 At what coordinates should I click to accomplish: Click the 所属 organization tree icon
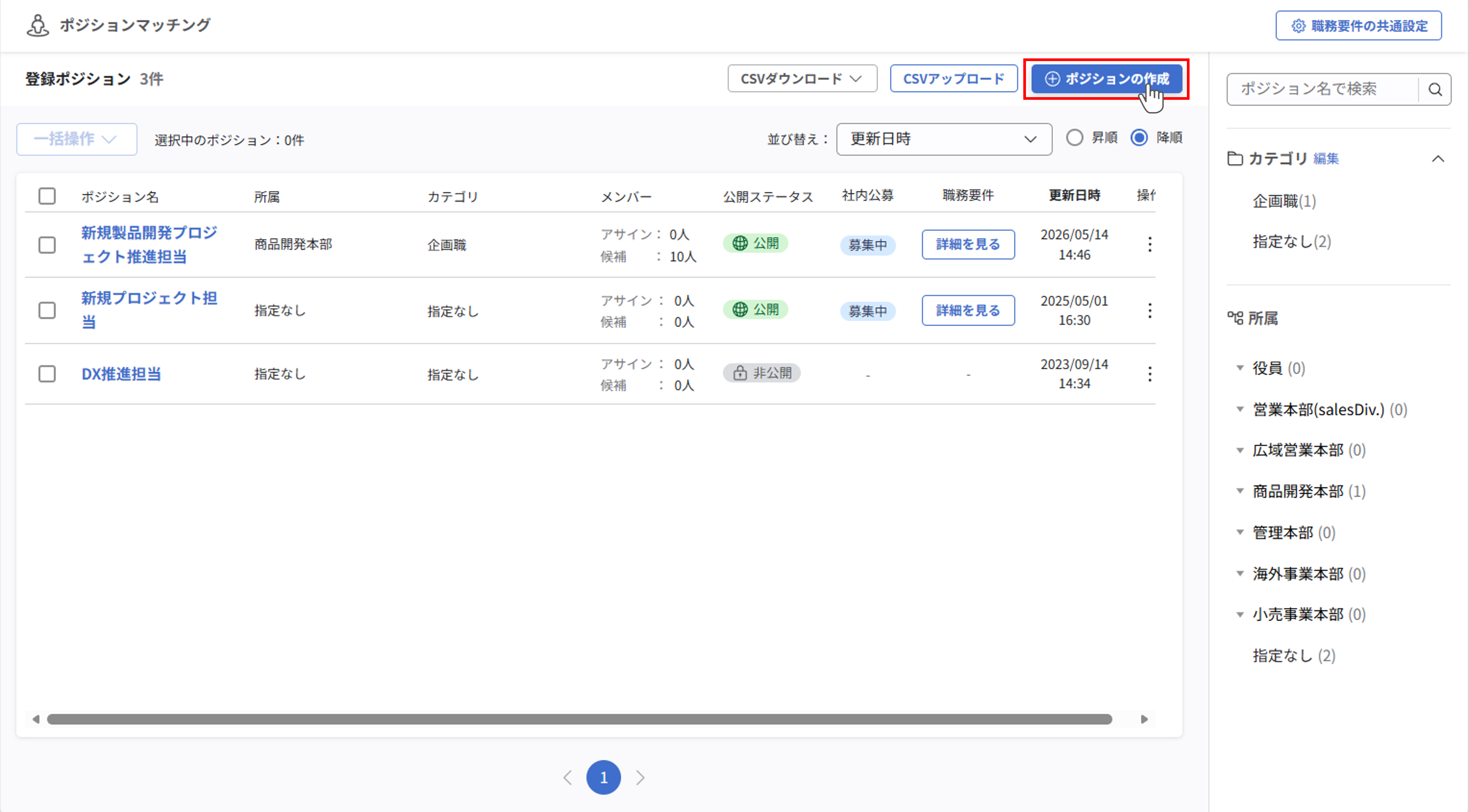tap(1235, 318)
